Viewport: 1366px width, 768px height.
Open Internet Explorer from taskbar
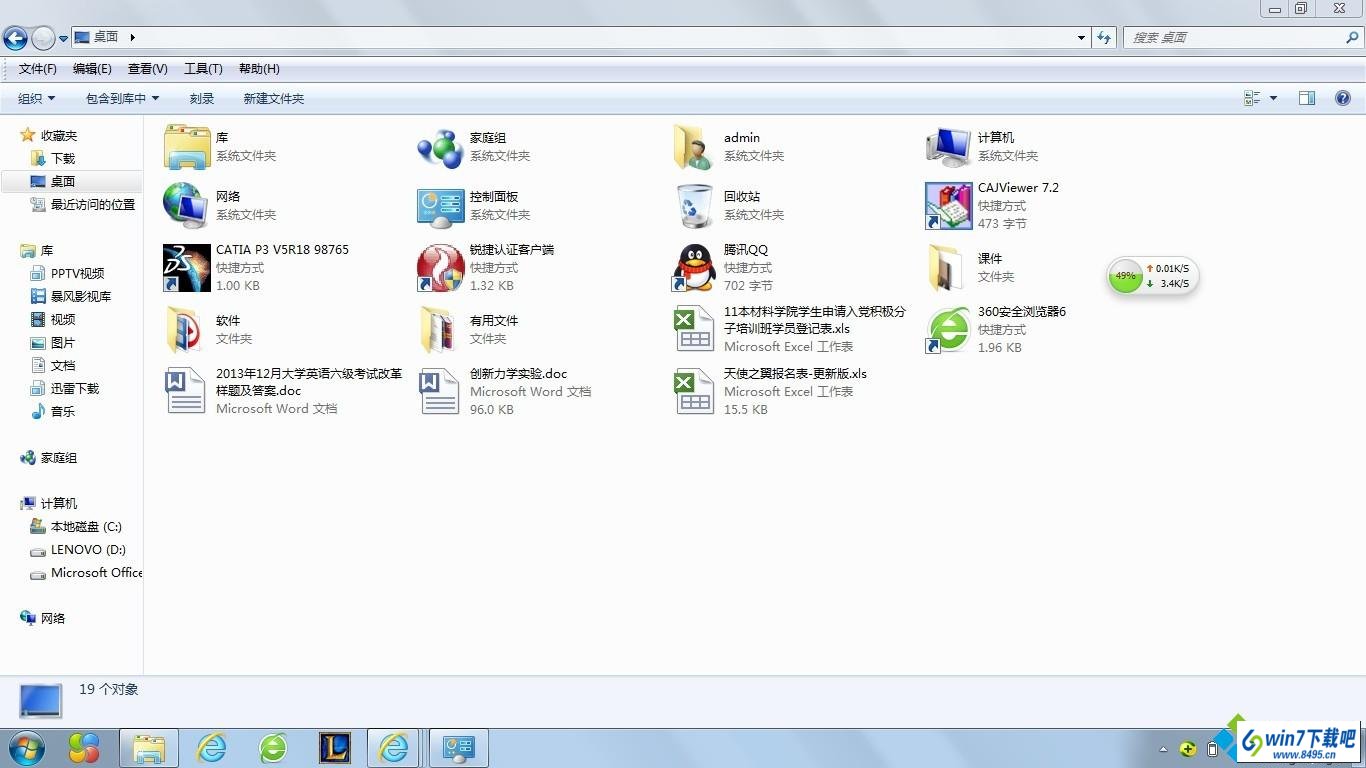(211, 747)
